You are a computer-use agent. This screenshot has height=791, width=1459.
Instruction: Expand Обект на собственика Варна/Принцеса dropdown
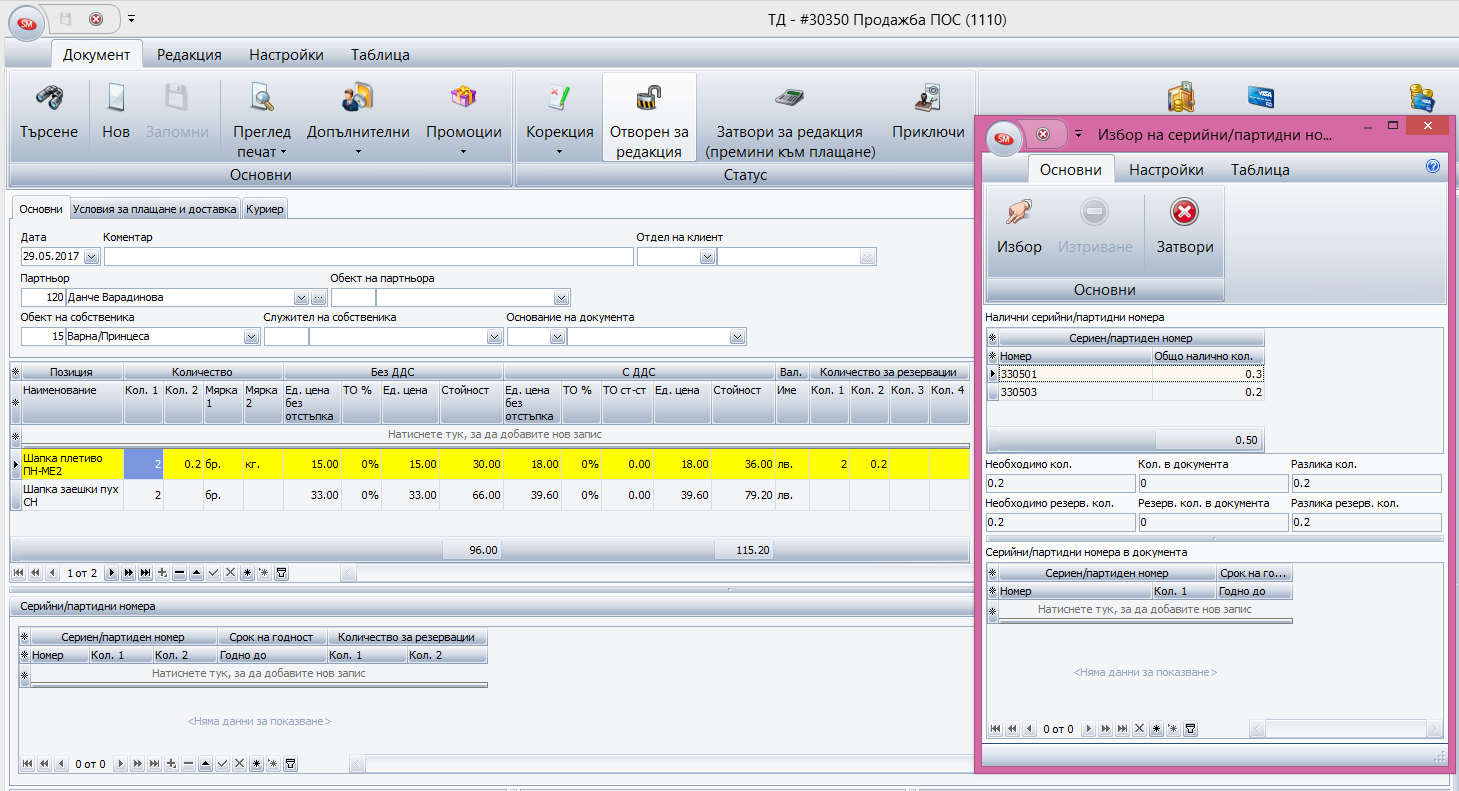(x=254, y=337)
